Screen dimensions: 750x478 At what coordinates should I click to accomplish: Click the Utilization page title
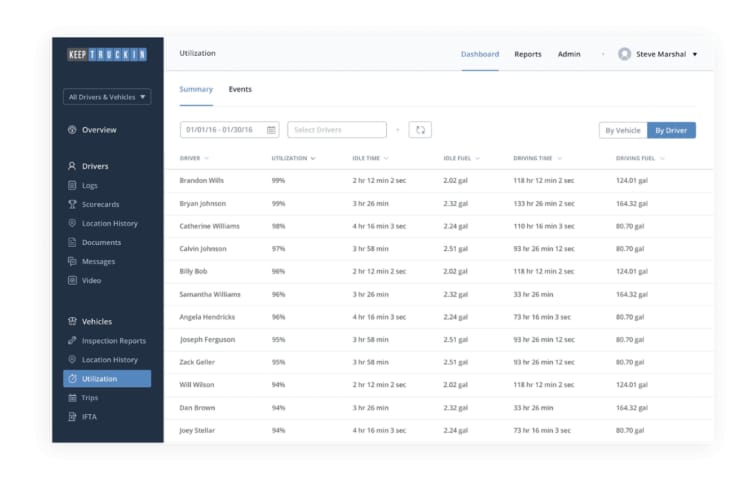pos(198,53)
